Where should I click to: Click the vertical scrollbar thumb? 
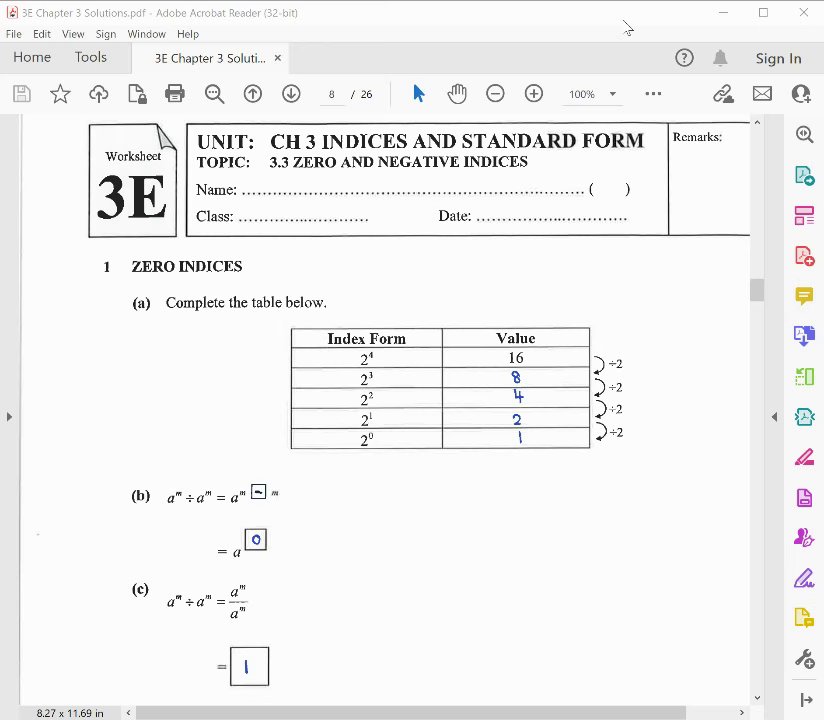757,290
